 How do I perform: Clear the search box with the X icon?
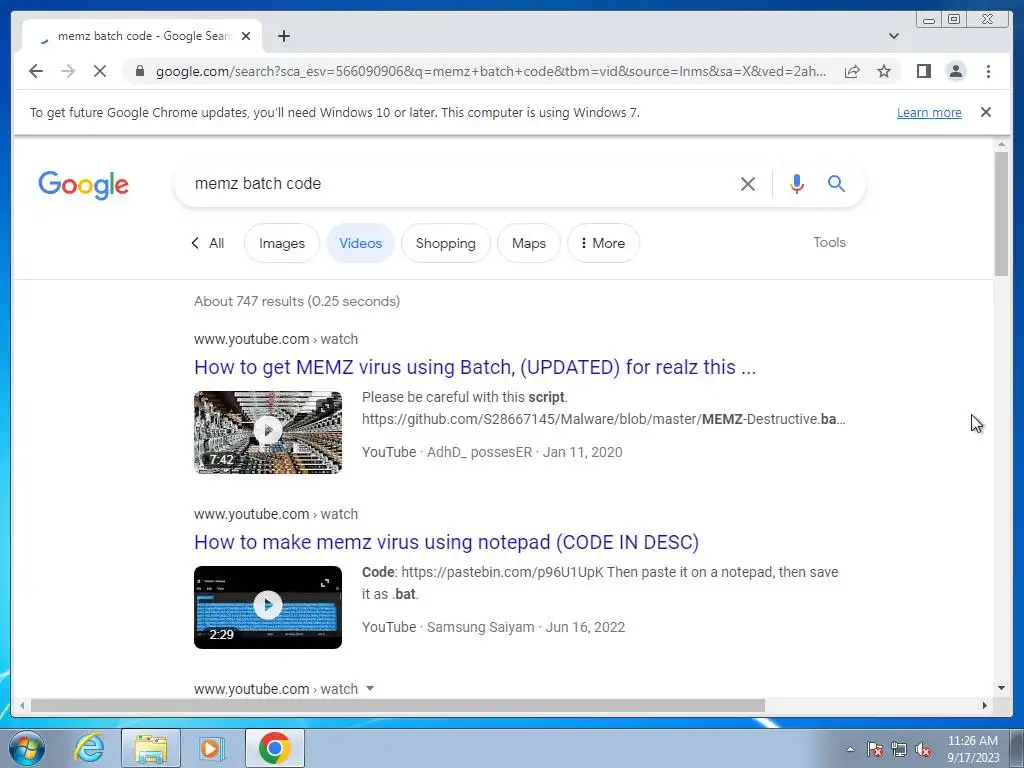pos(748,184)
